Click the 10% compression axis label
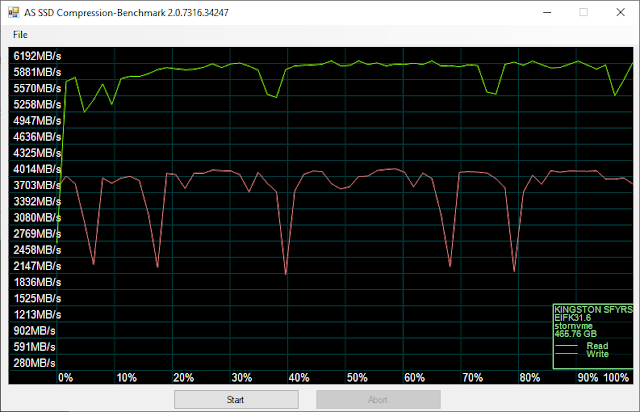This screenshot has height=412, width=640. coord(127,378)
